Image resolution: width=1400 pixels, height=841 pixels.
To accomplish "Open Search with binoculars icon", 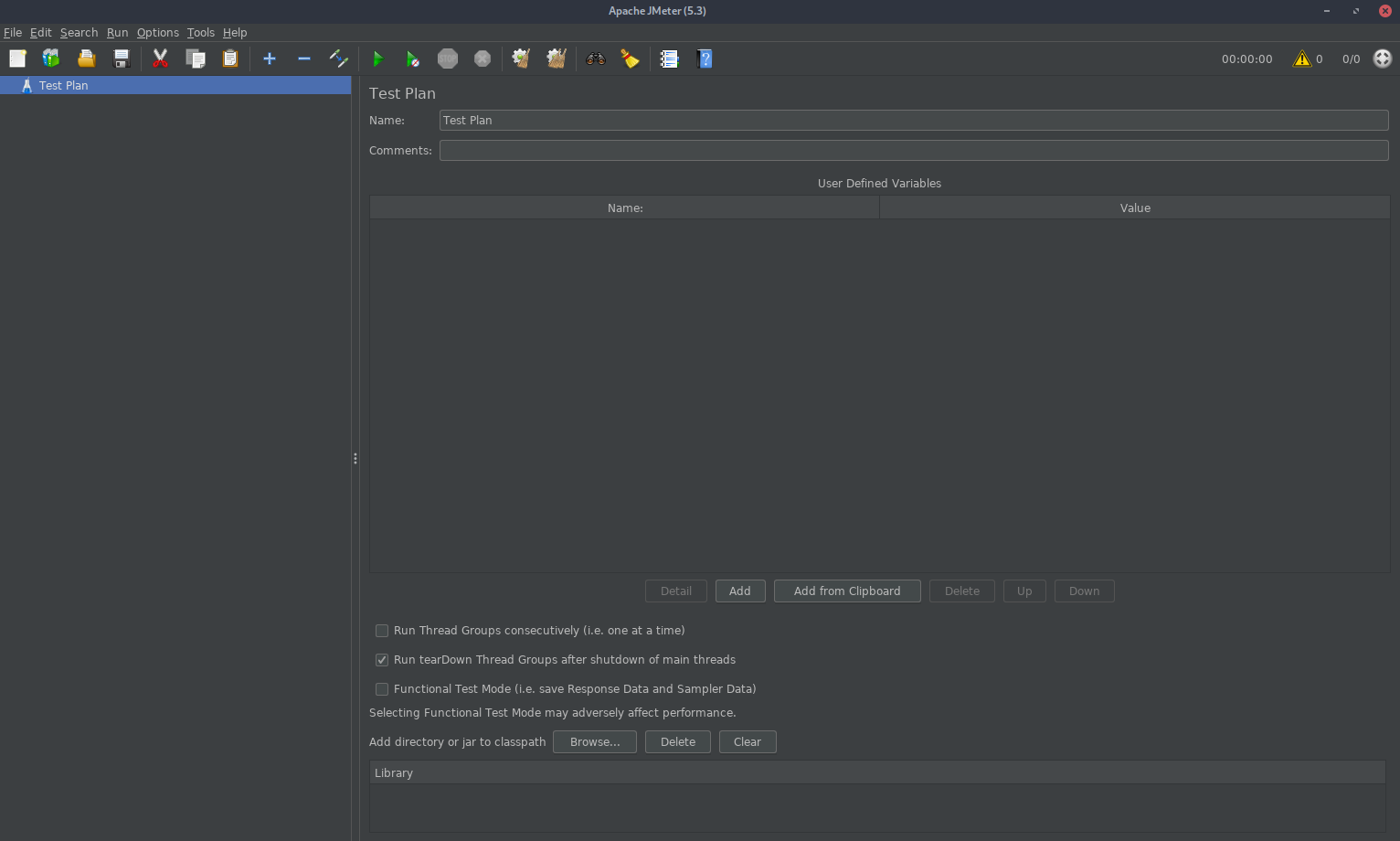I will pyautogui.click(x=596, y=59).
